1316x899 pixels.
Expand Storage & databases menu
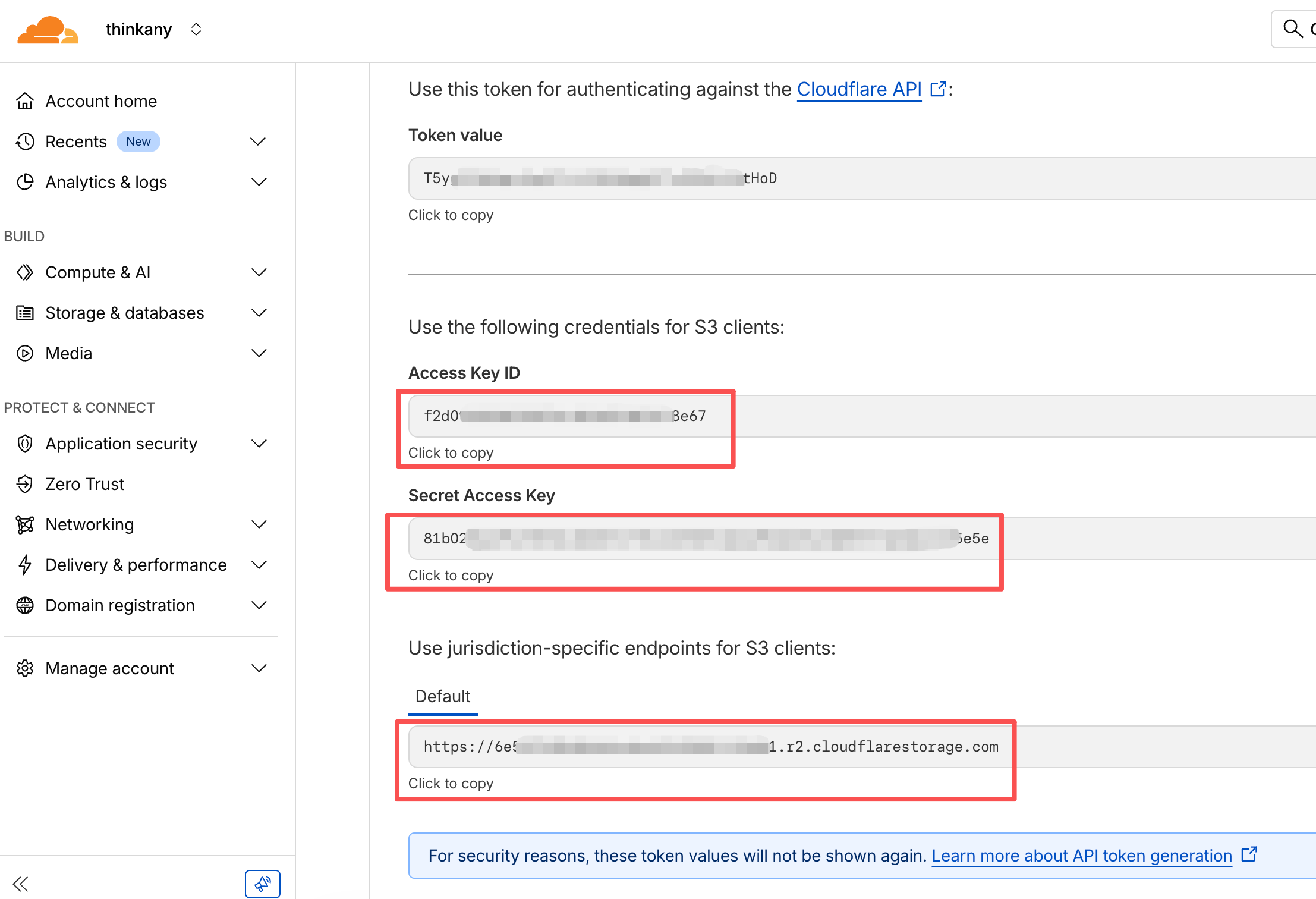click(x=259, y=313)
